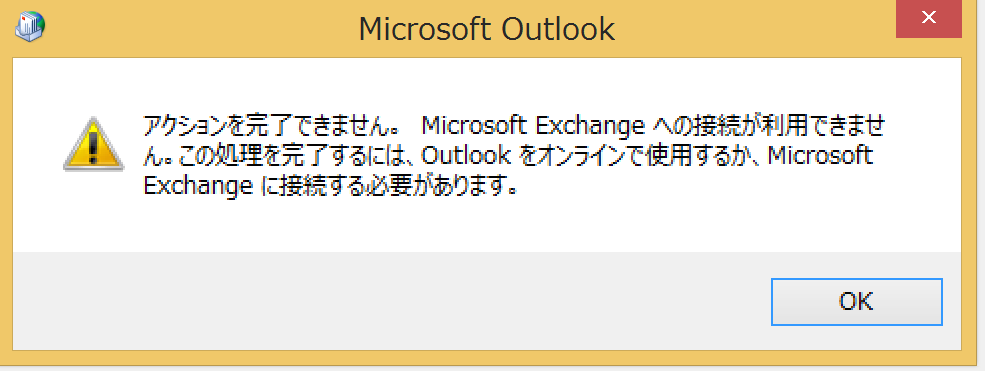The image size is (985, 371).
Task: Click the second message line beginning "ん。この処理を"
Action: click(x=508, y=154)
